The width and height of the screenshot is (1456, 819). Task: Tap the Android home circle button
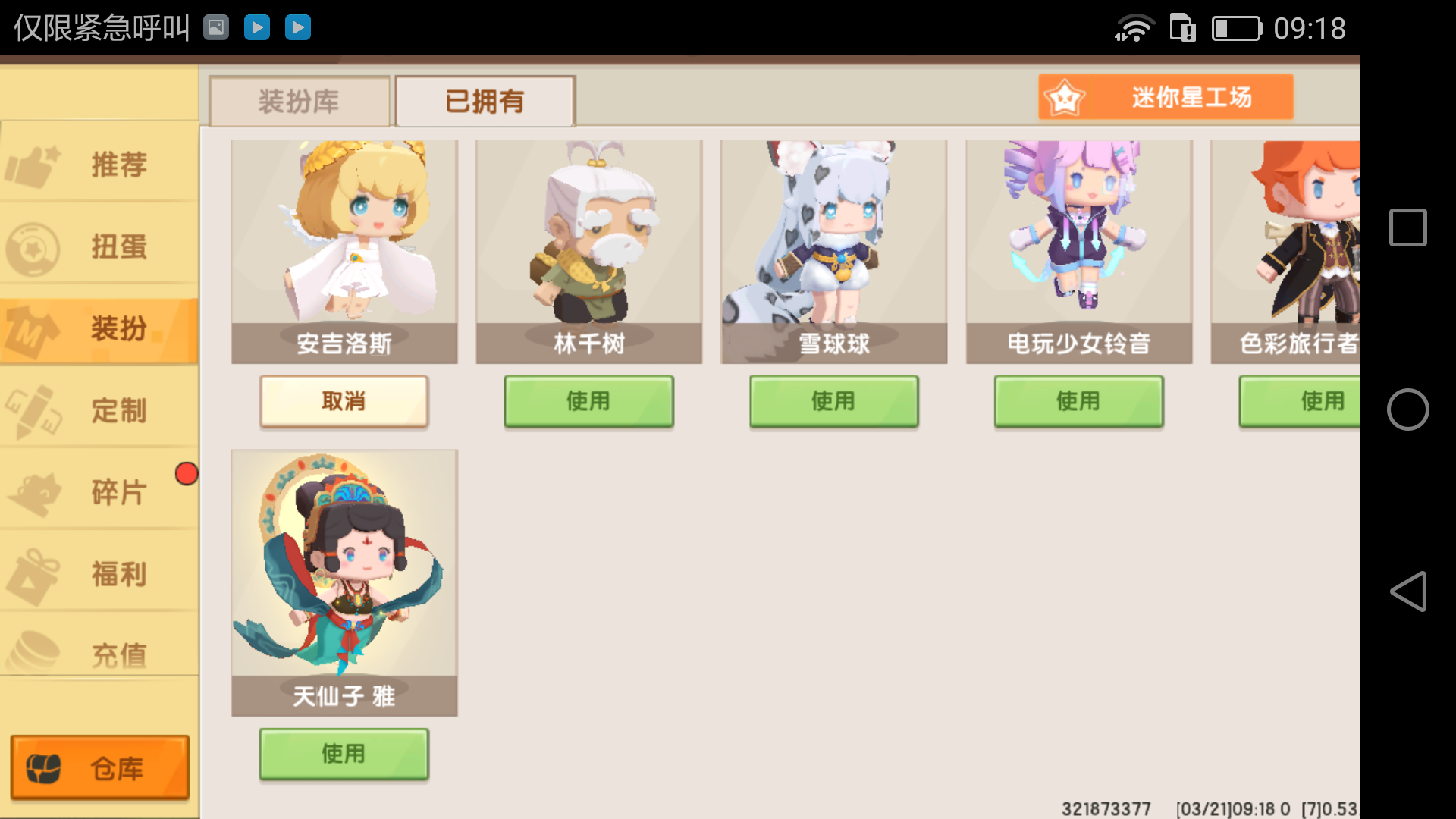1408,409
